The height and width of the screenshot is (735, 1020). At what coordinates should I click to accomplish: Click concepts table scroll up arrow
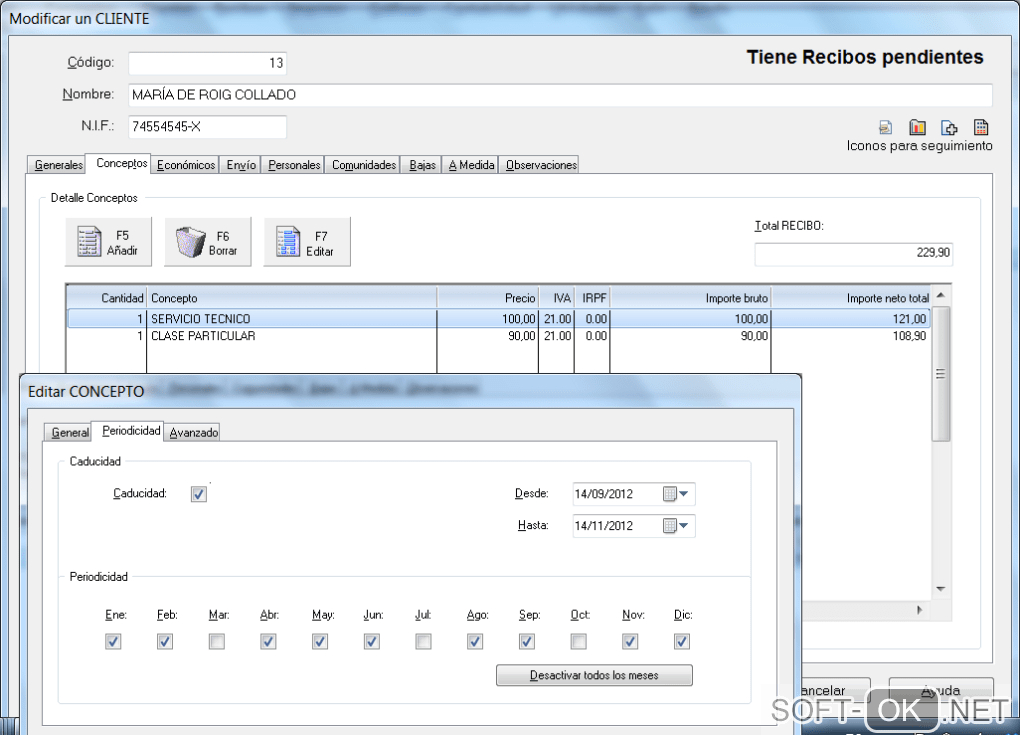tap(941, 295)
